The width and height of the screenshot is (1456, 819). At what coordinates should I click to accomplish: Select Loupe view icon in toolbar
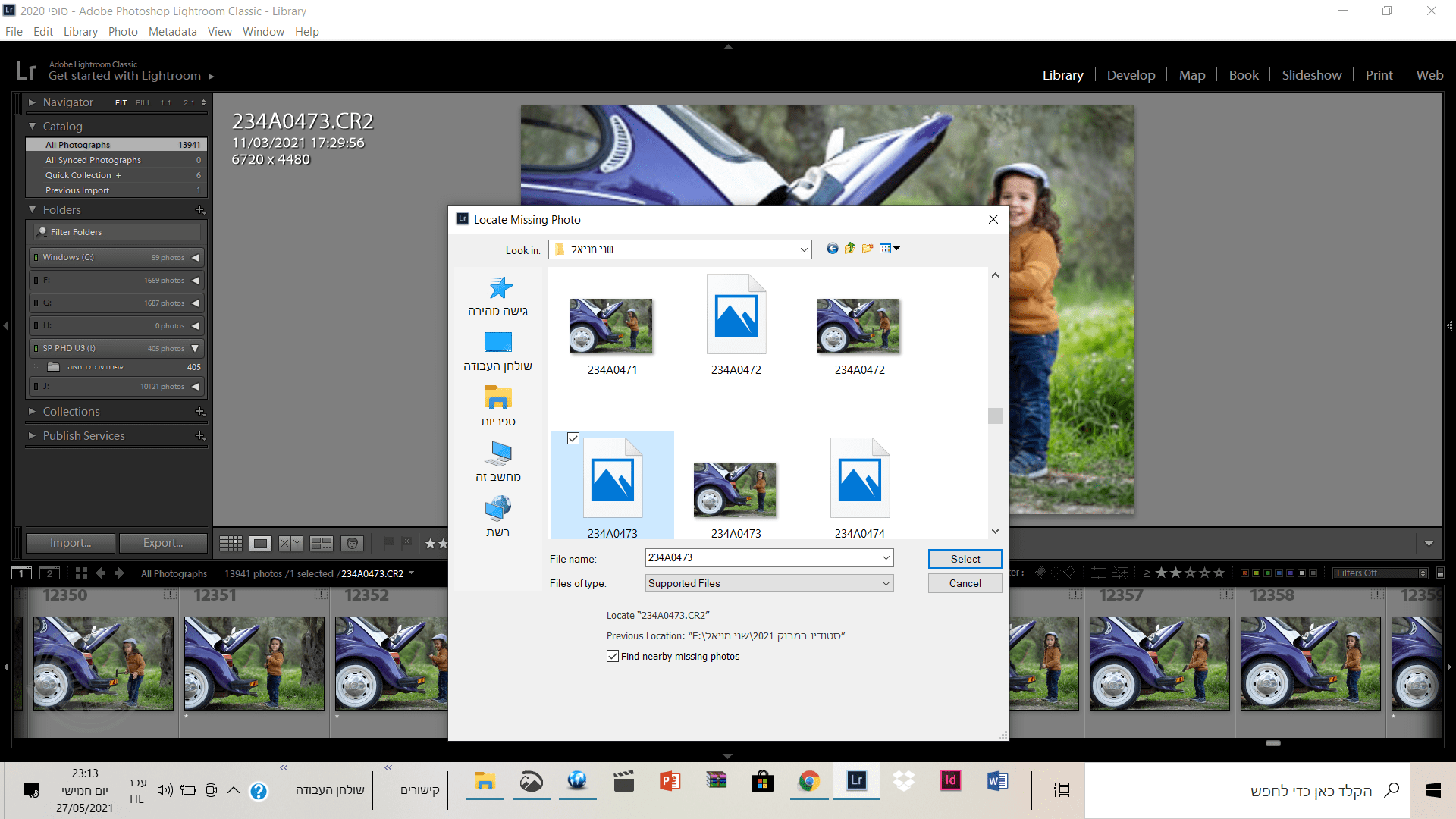[x=261, y=543]
